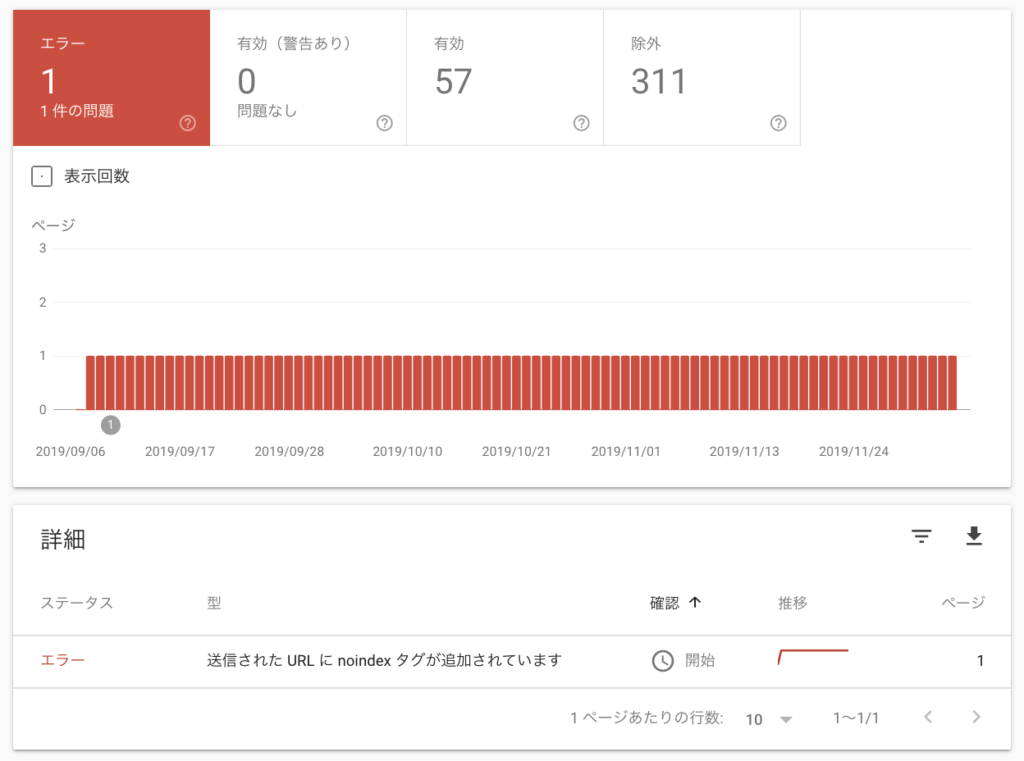Click help icon in the 除外 card
This screenshot has width=1024, height=761.
778,124
